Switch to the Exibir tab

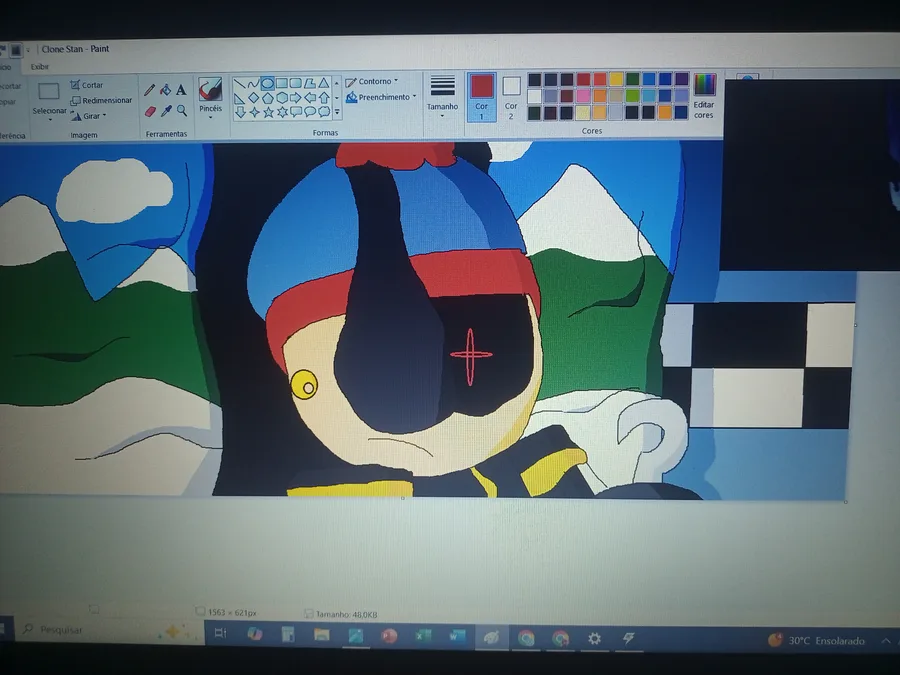click(40, 67)
